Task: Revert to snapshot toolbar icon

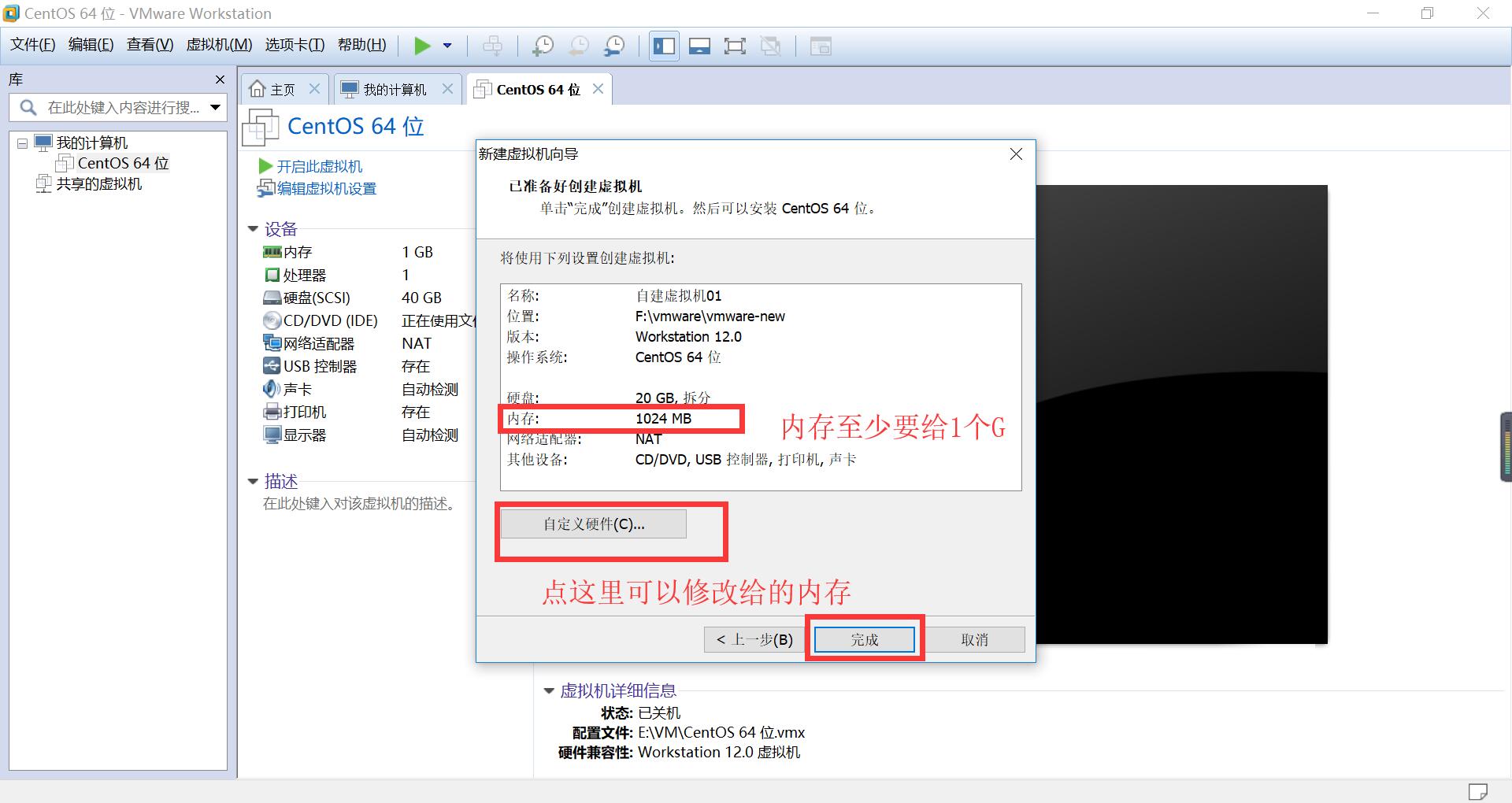Action: tap(579, 46)
